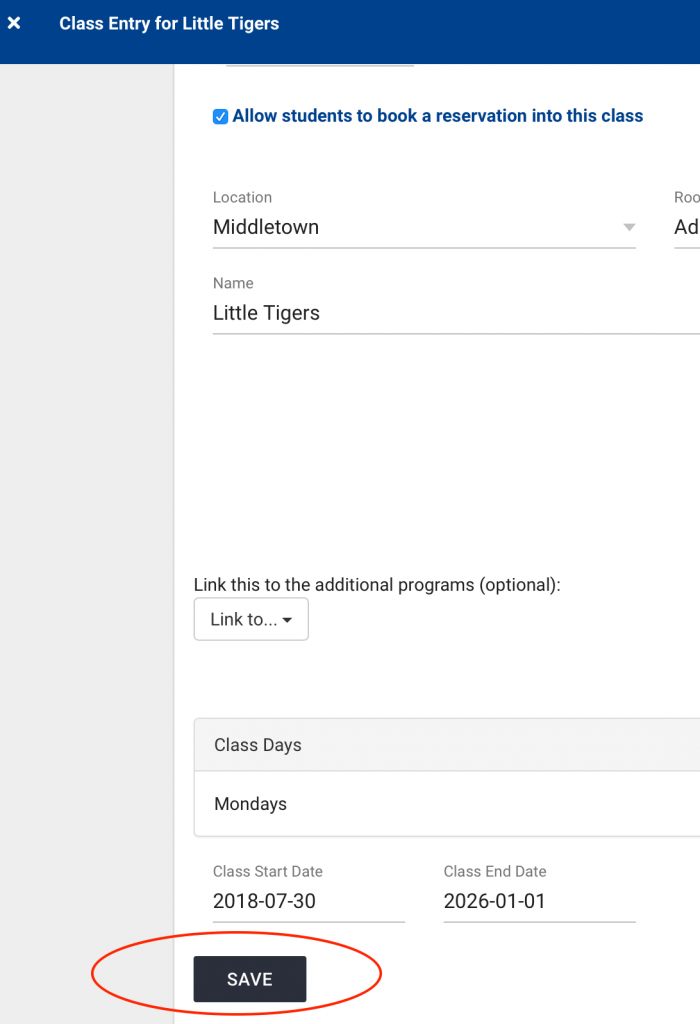Click SAVE to store the class entry
This screenshot has width=700, height=1024.
click(249, 979)
